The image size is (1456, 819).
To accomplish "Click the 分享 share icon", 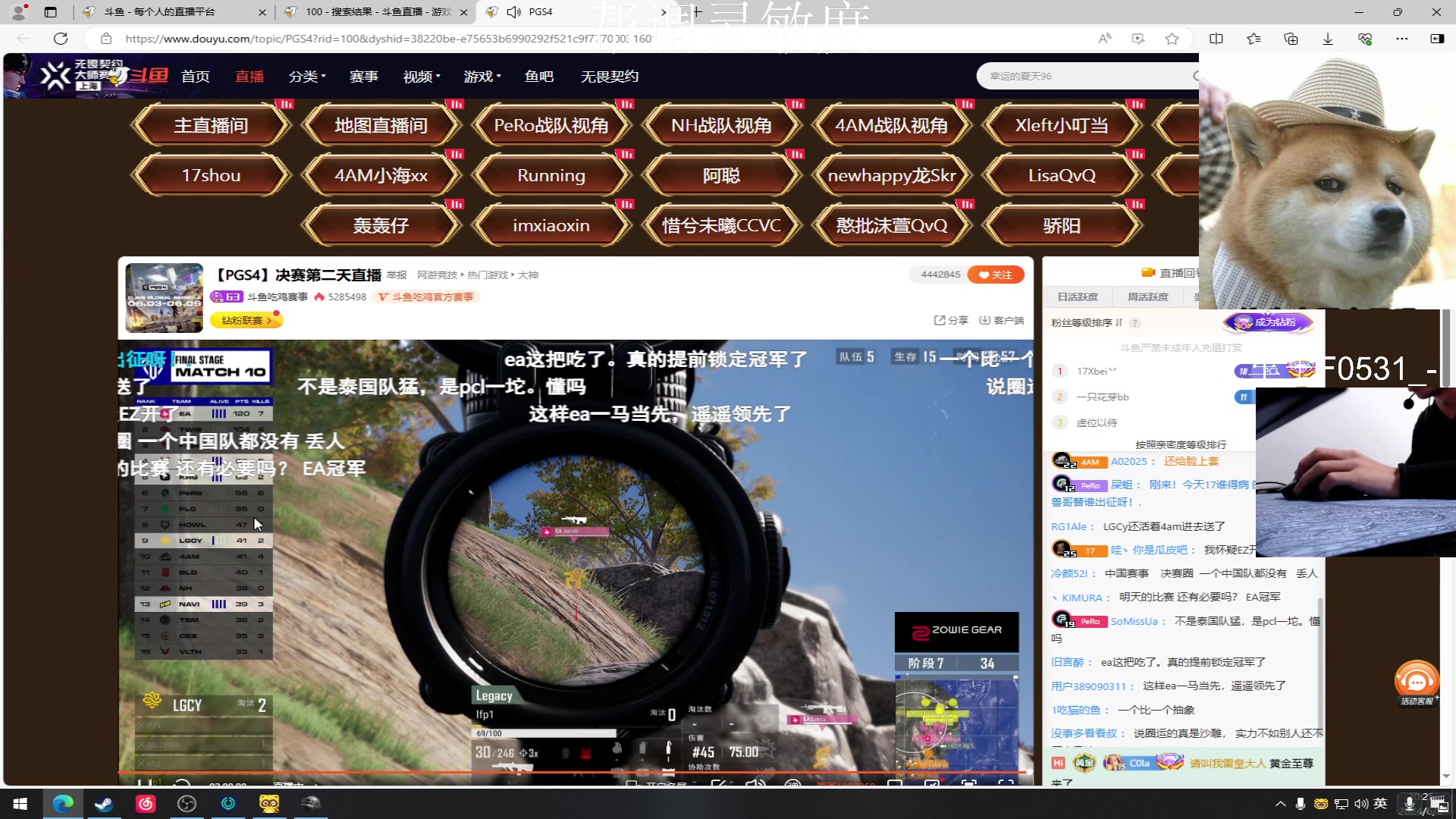I will (951, 320).
